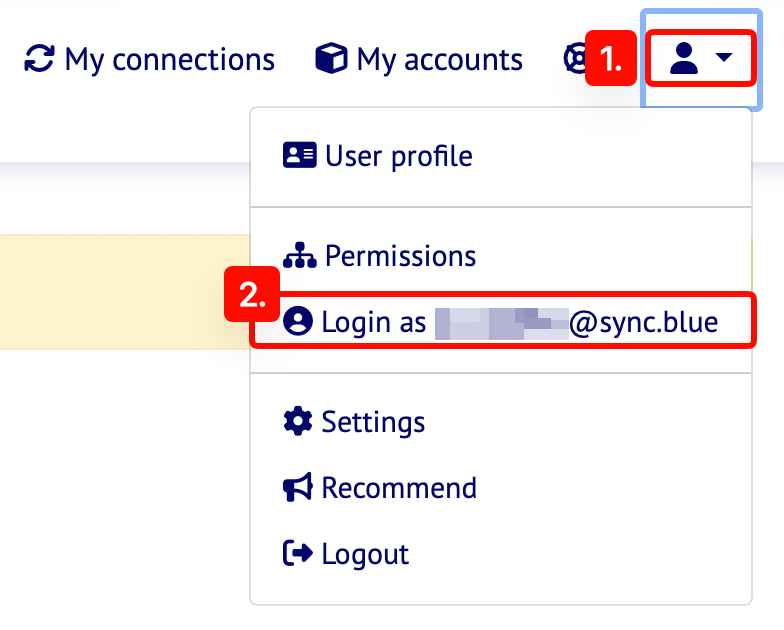784x630 pixels.
Task: Click the user silhouette icon in the top bar
Action: point(684,59)
